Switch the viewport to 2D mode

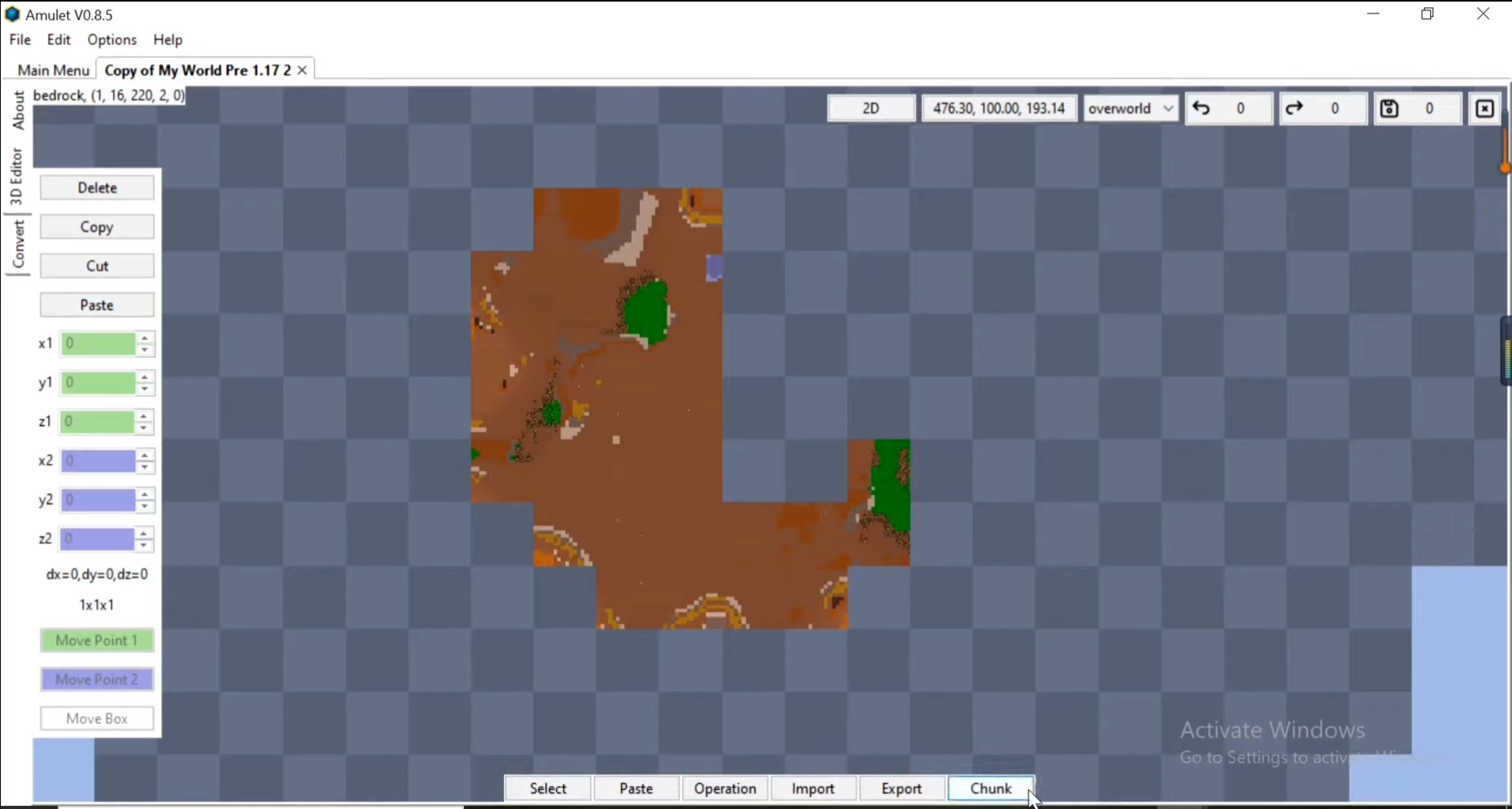click(x=872, y=108)
